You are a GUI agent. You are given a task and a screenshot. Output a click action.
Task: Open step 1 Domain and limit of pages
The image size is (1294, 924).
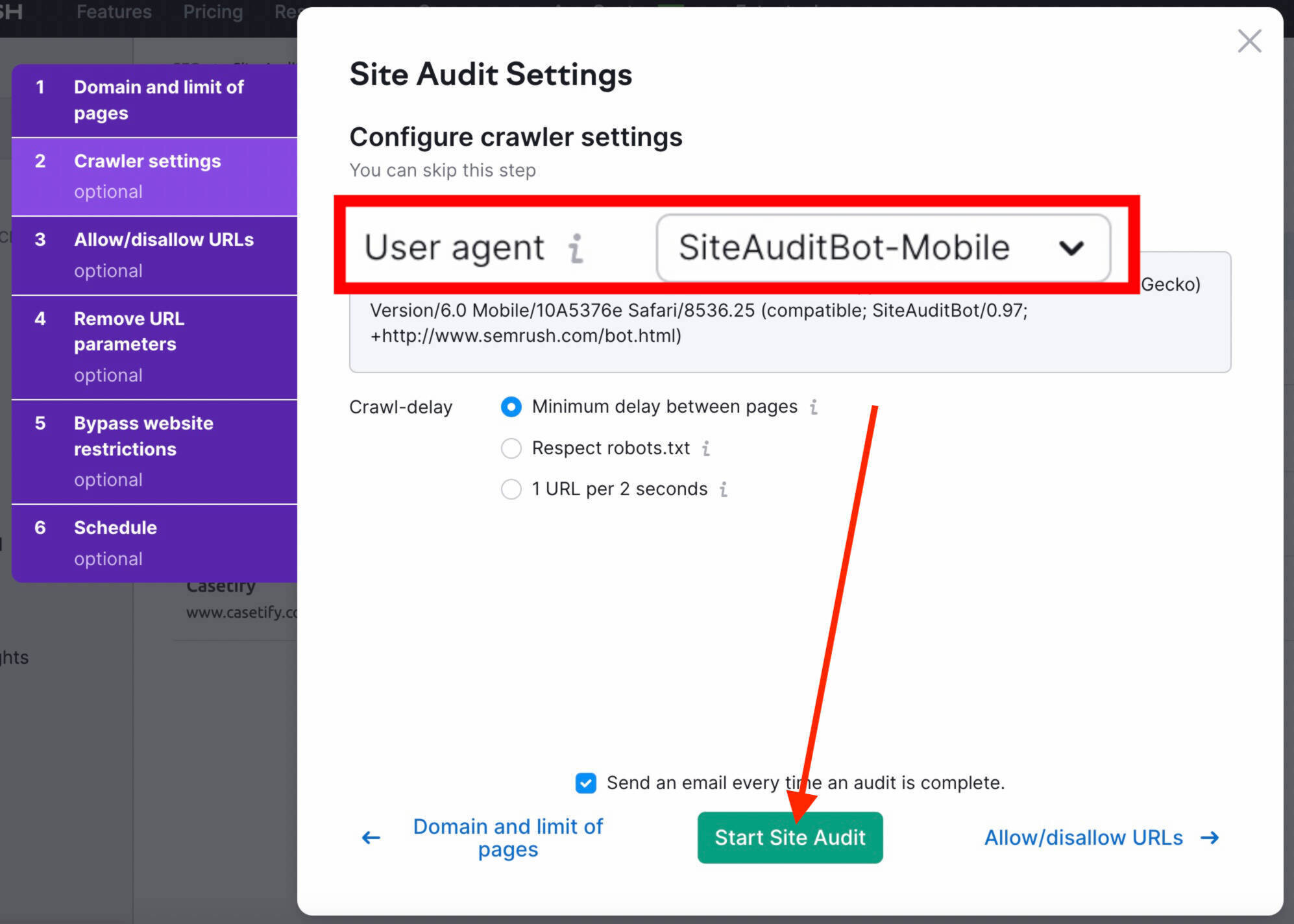coord(154,101)
